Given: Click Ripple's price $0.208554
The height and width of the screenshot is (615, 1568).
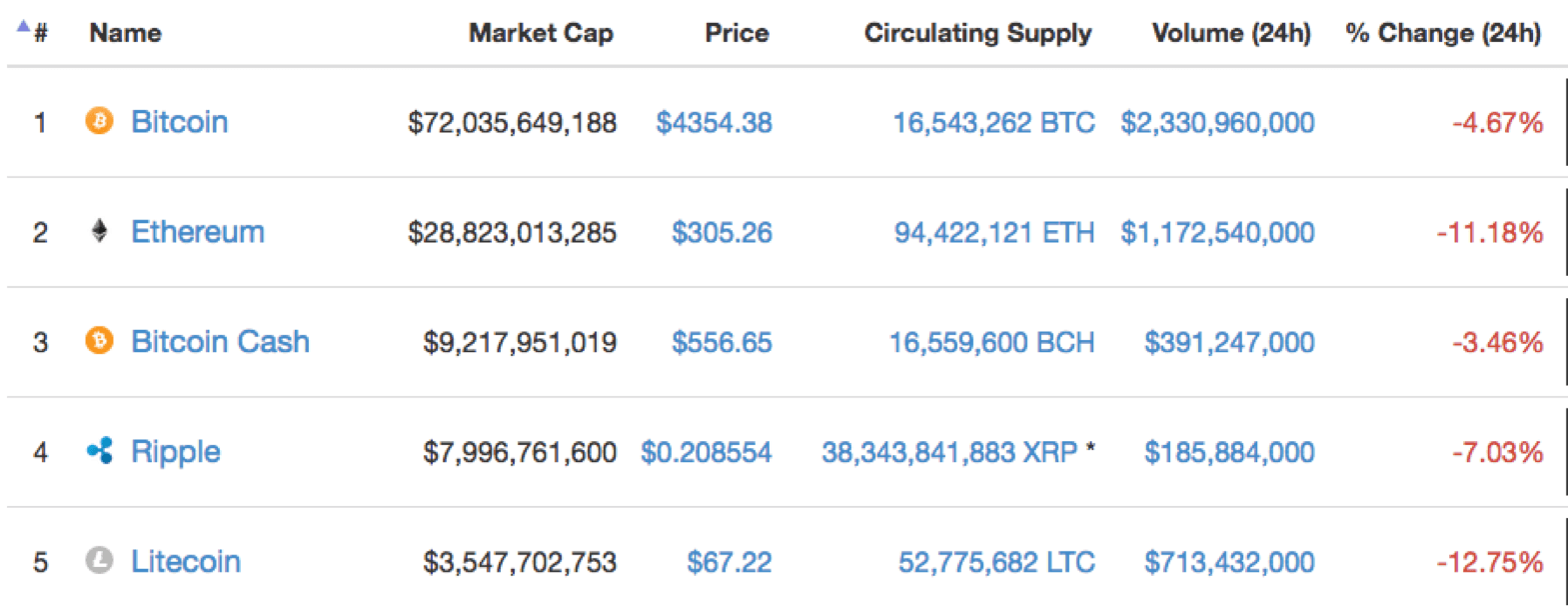Looking at the screenshot, I should click(x=707, y=452).
